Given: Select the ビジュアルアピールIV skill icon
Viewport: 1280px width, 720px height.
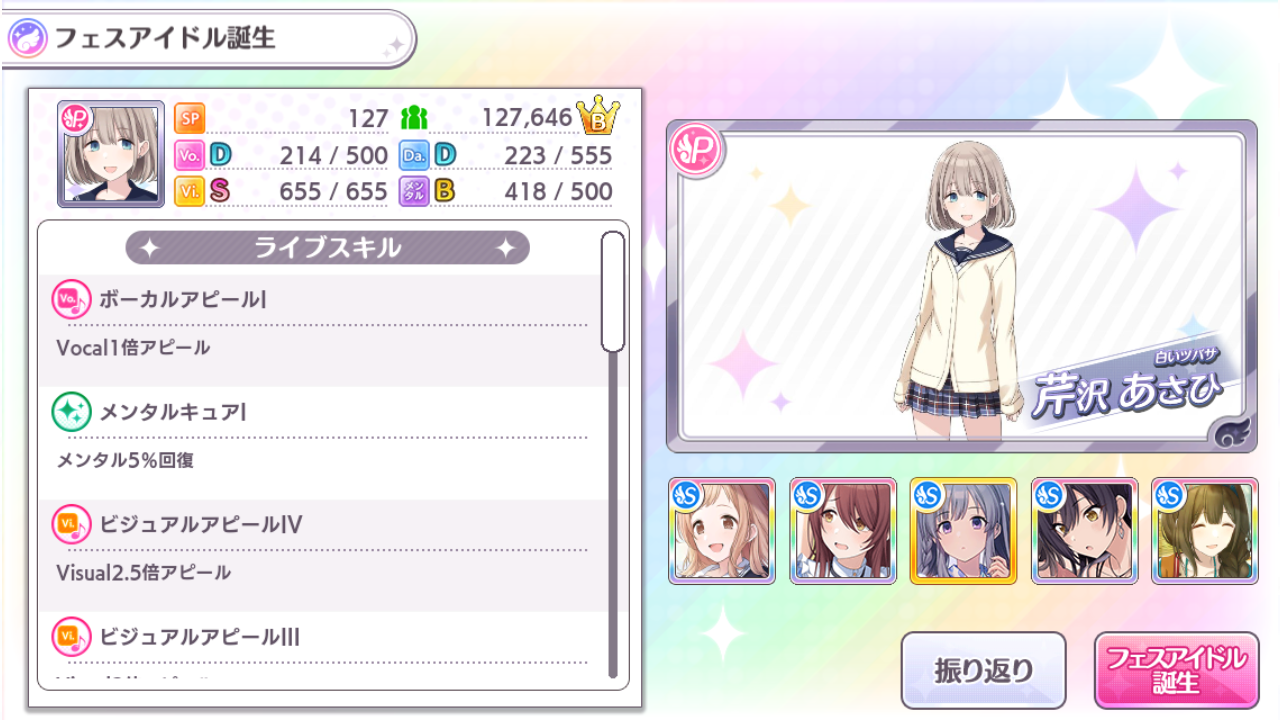Looking at the screenshot, I should coord(71,524).
